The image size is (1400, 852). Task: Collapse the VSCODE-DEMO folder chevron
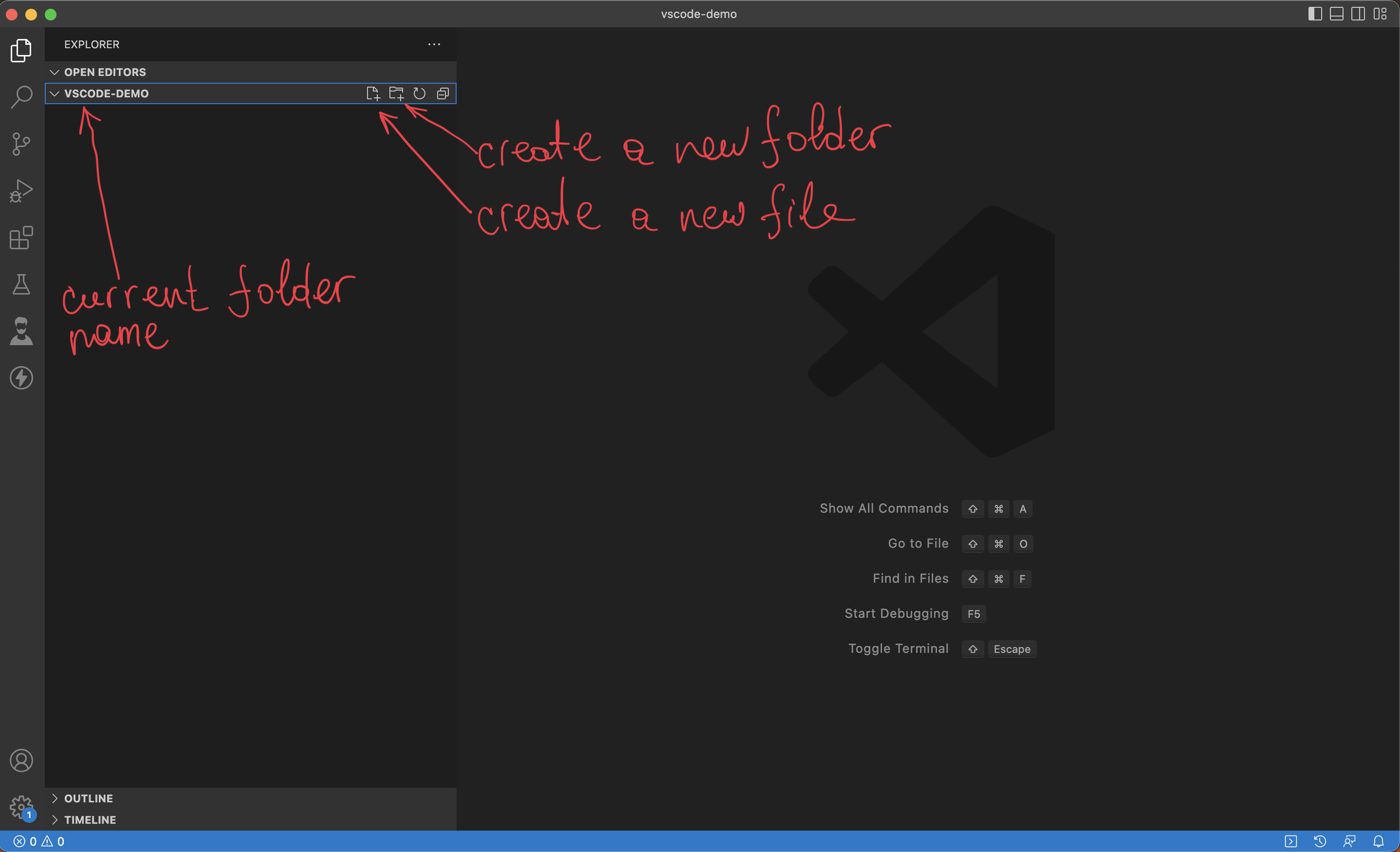(54, 93)
